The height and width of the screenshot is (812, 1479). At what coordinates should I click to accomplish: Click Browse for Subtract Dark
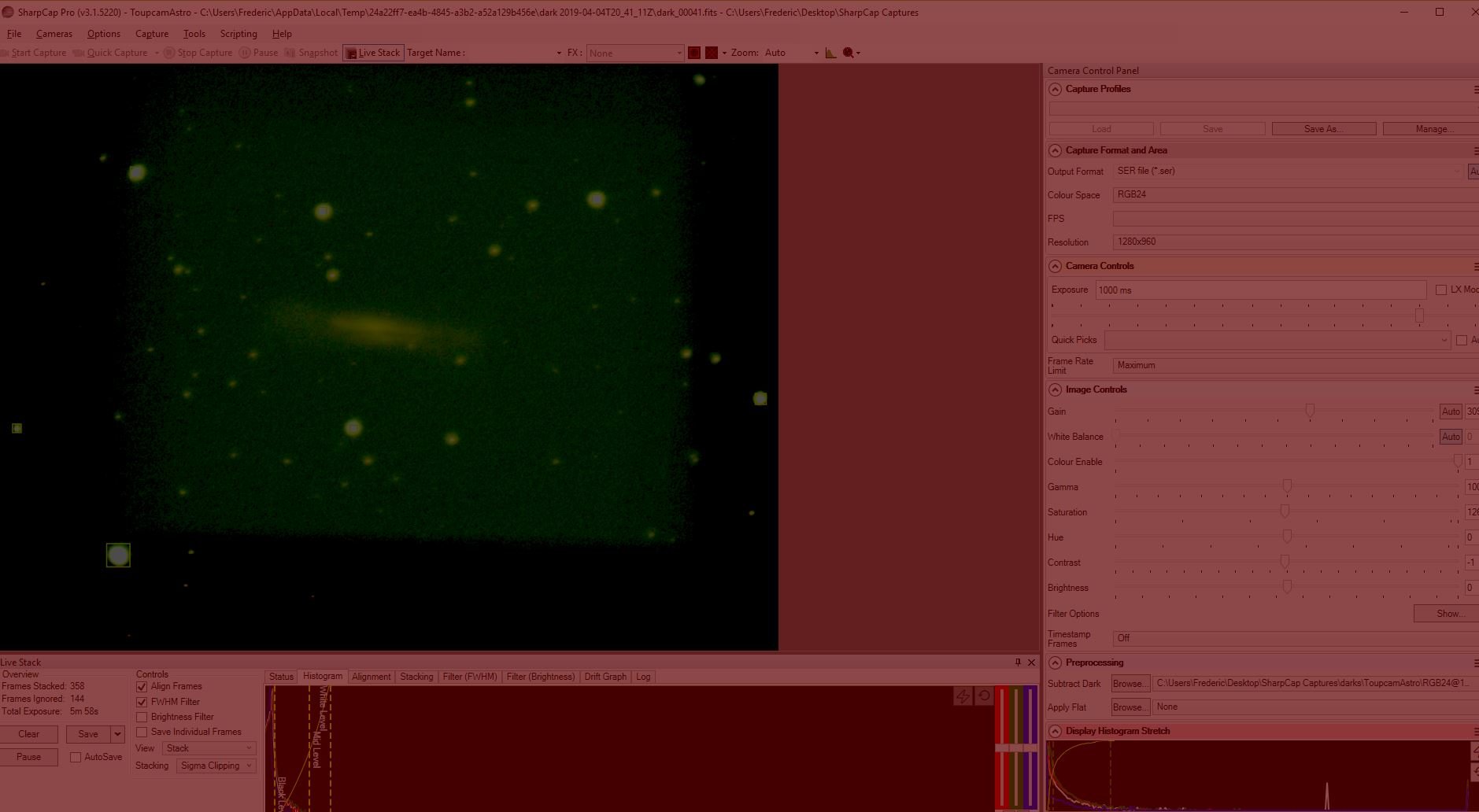(x=1130, y=684)
